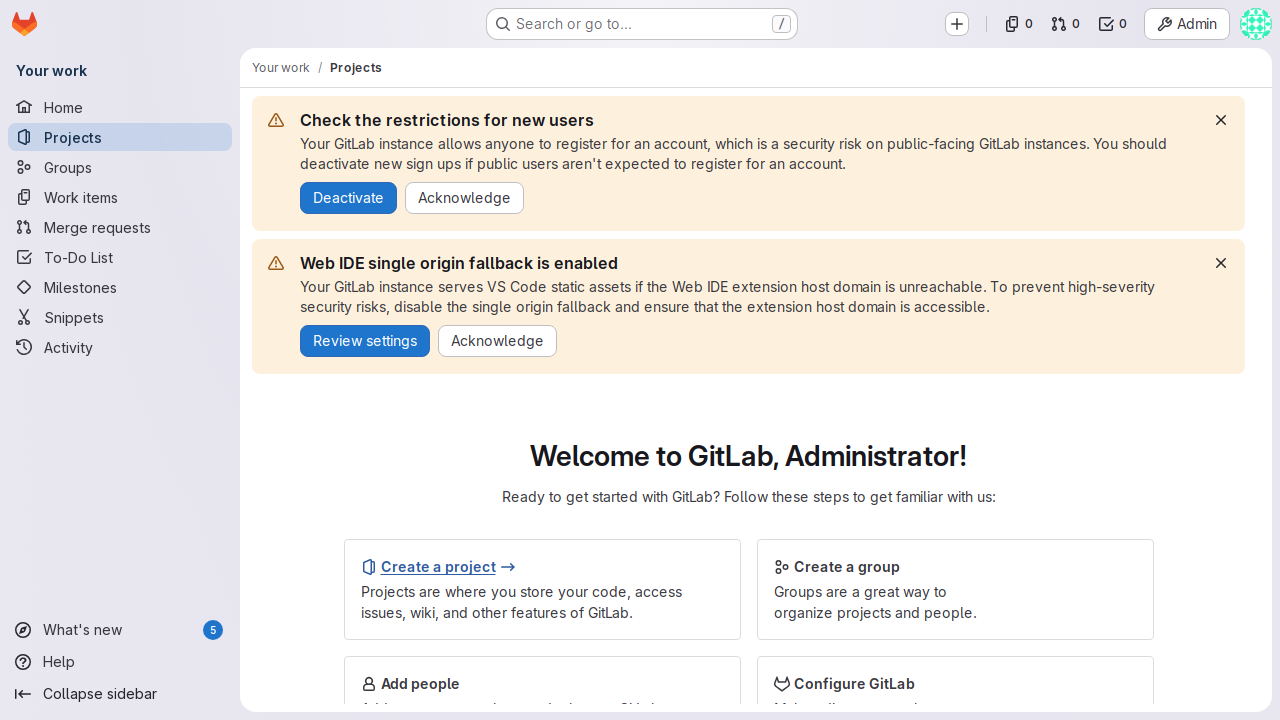The height and width of the screenshot is (720, 1280).
Task: Click the Groups icon in sidebar
Action: pyautogui.click(x=24, y=167)
